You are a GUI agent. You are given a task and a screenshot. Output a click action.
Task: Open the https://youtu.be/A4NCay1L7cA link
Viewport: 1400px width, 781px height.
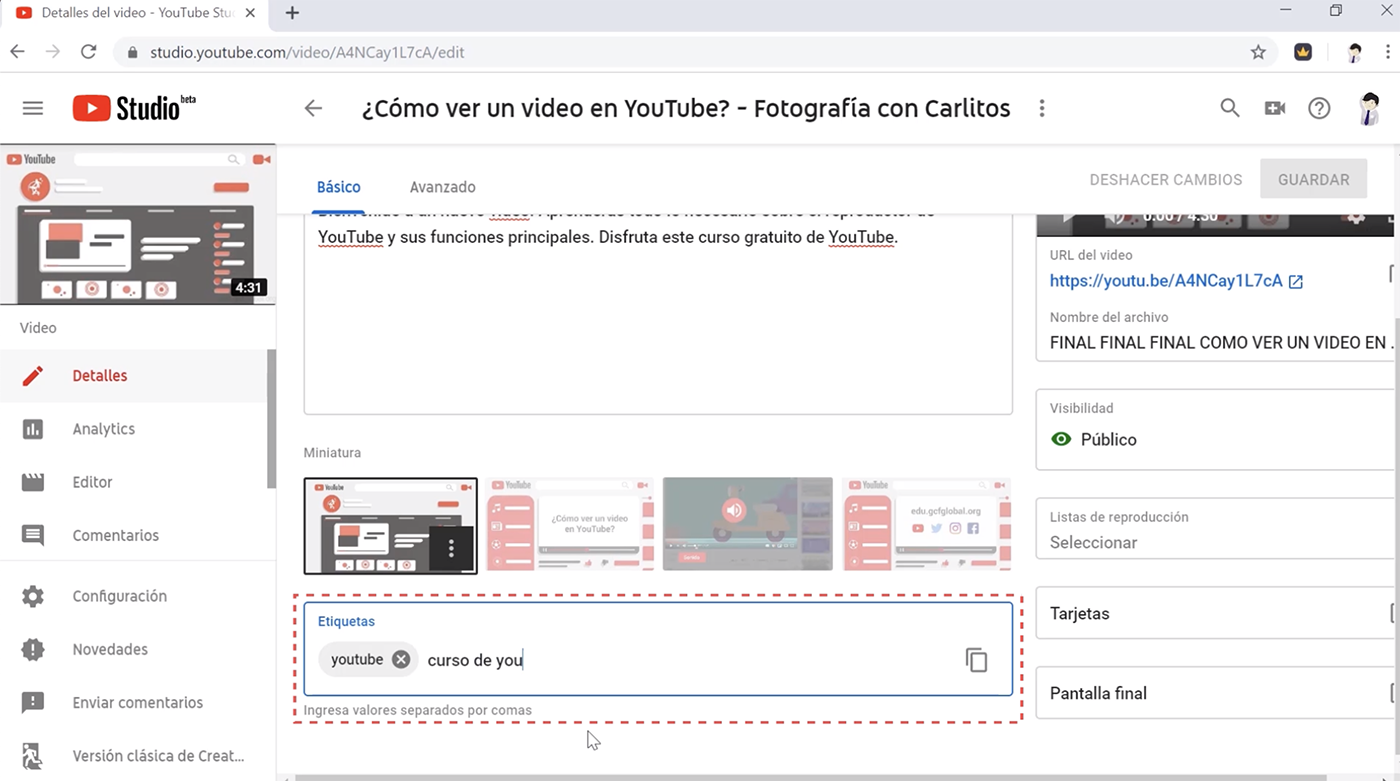(x=1166, y=281)
